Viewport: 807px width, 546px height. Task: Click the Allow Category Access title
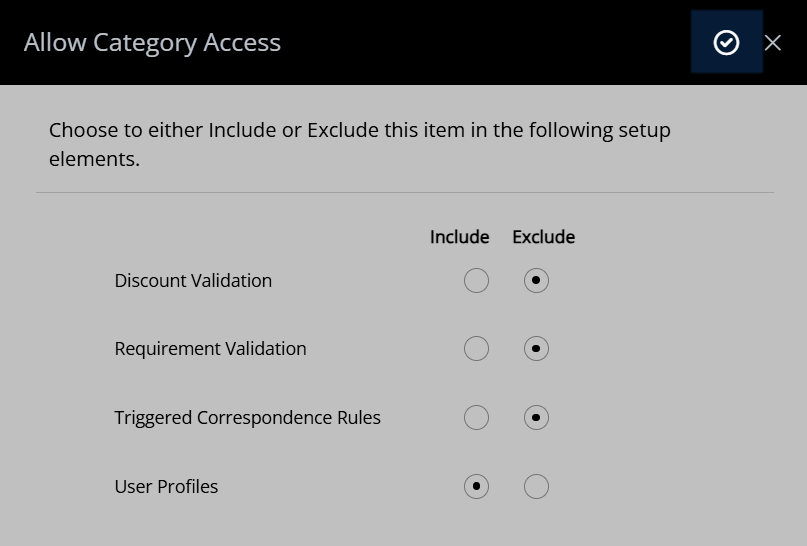(x=152, y=42)
